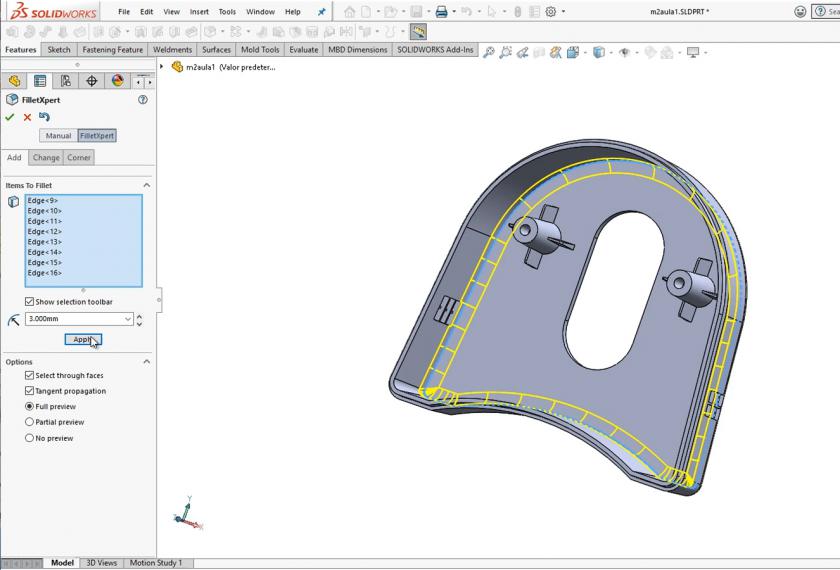This screenshot has height=570, width=840.
Task: Open the DimXpertManager crosshair tab icon
Action: pos(92,81)
